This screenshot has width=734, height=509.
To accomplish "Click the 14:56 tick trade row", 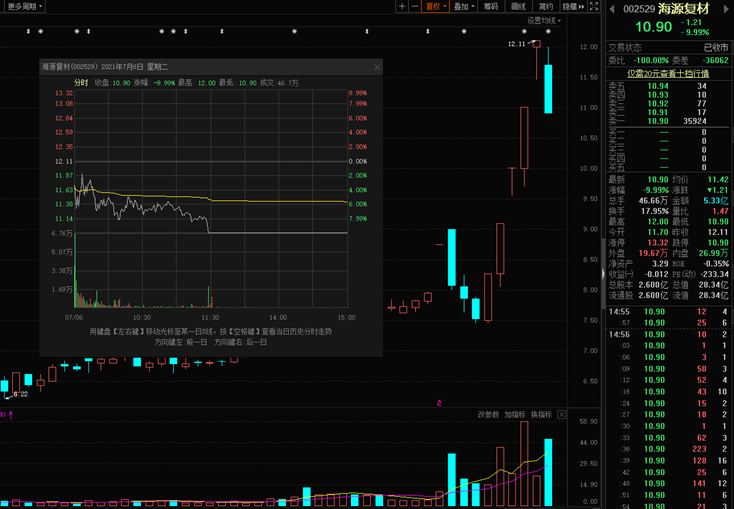I will click(668, 334).
